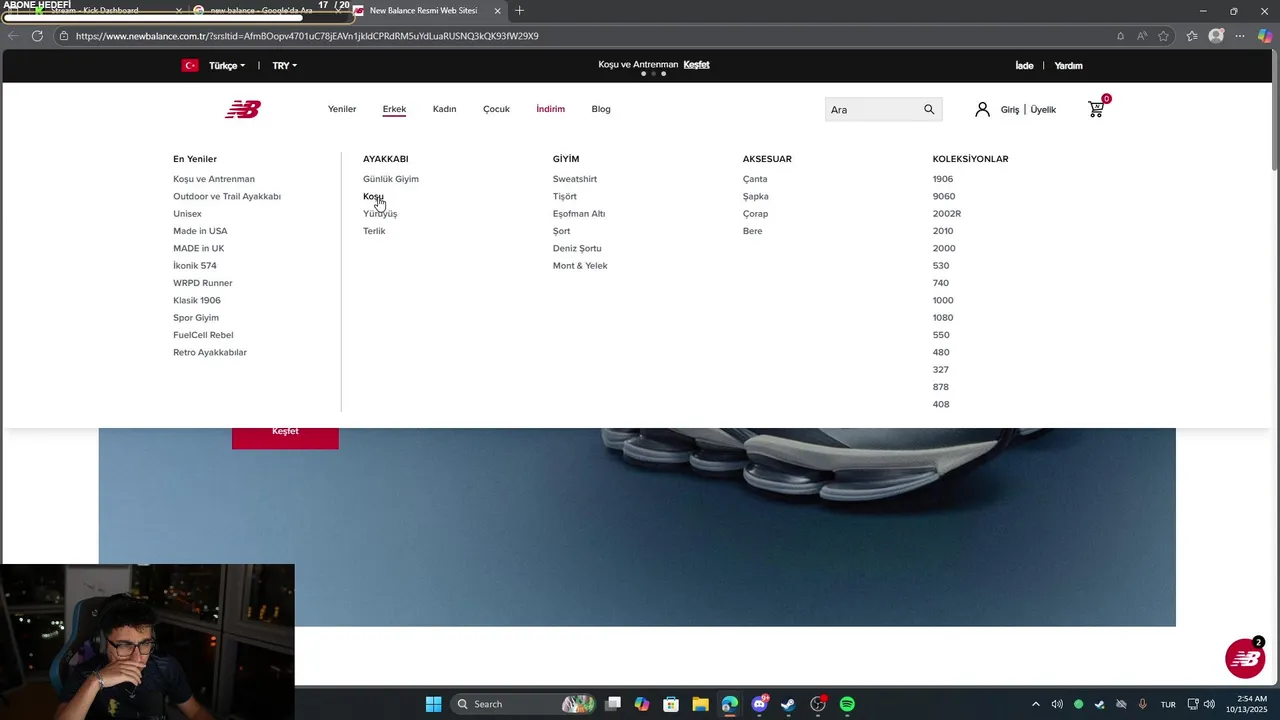Open the 408 collection link

(x=941, y=404)
